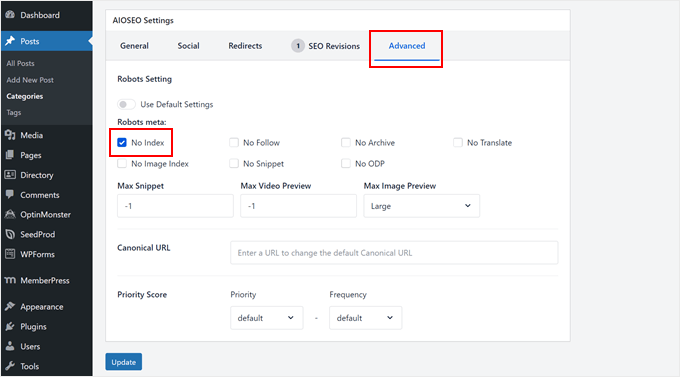Click the Posts pushpin icon
Image resolution: width=680 pixels, height=377 pixels.
tap(10, 41)
